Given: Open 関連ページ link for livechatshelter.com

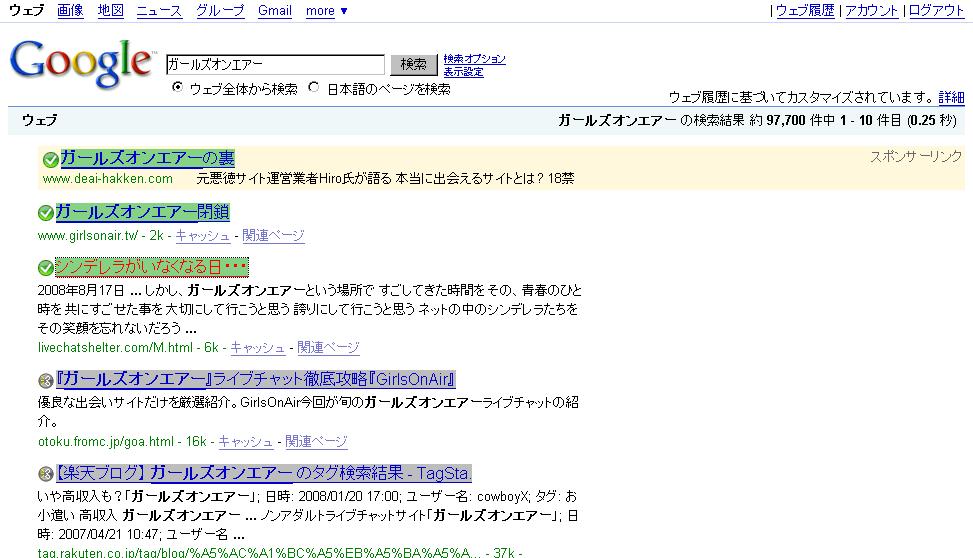Looking at the screenshot, I should (x=328, y=348).
